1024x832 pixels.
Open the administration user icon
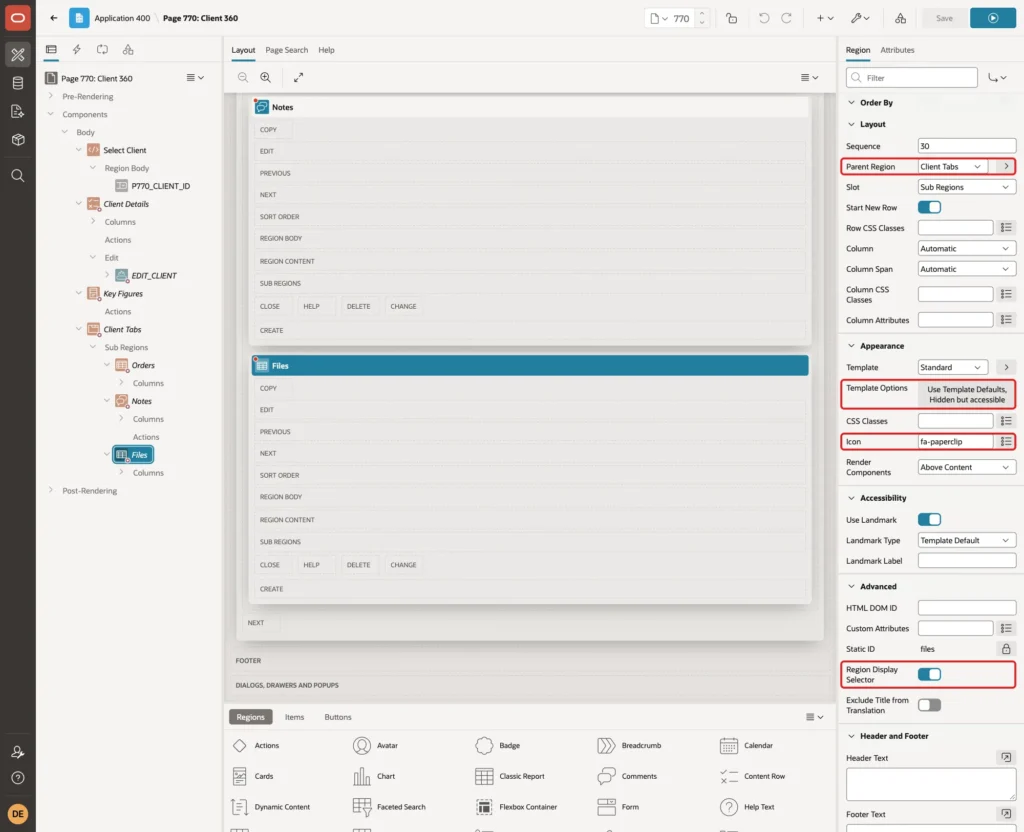(18, 752)
